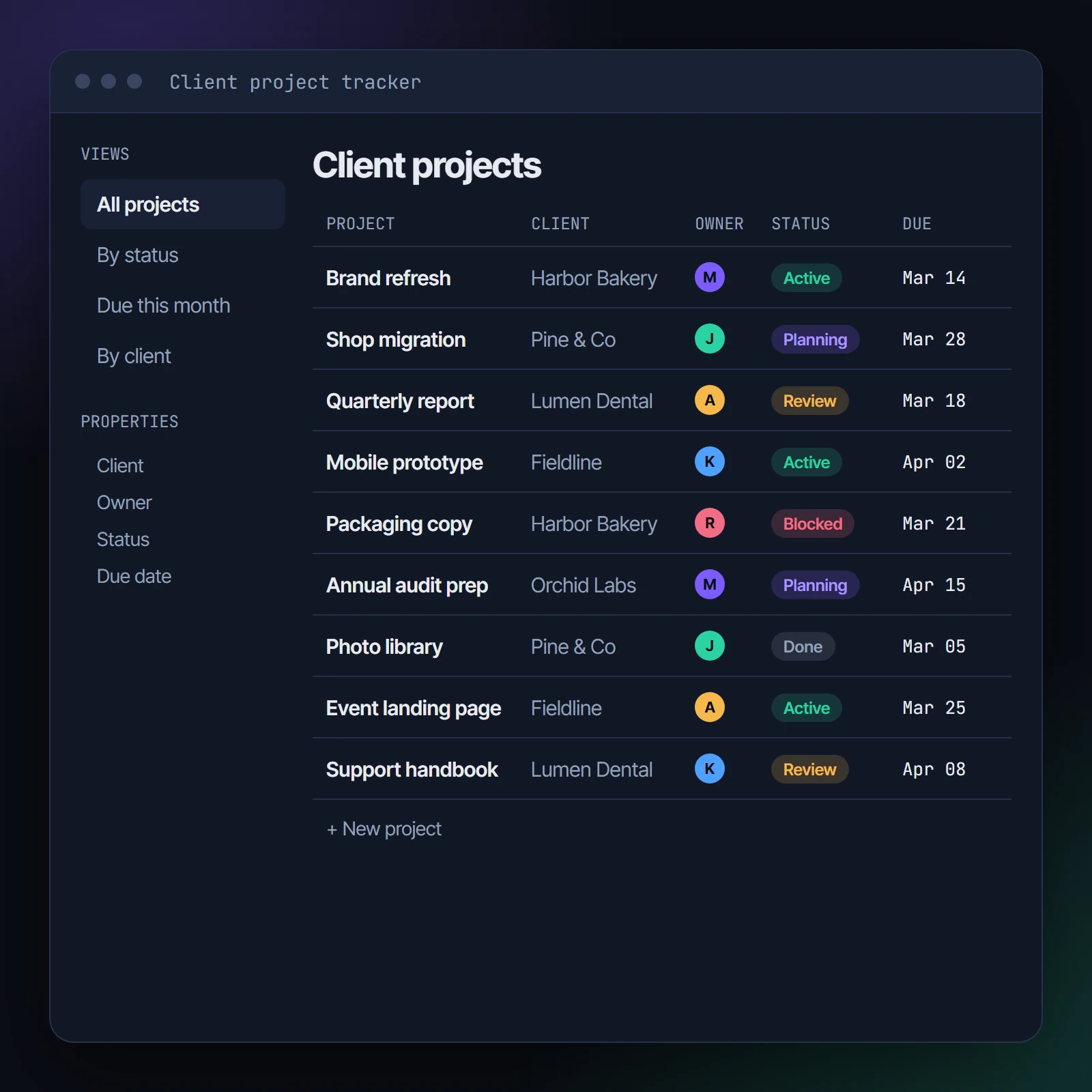Click Pine & Co client in Shop migration row
The height and width of the screenshot is (1092, 1092).
[x=573, y=339]
